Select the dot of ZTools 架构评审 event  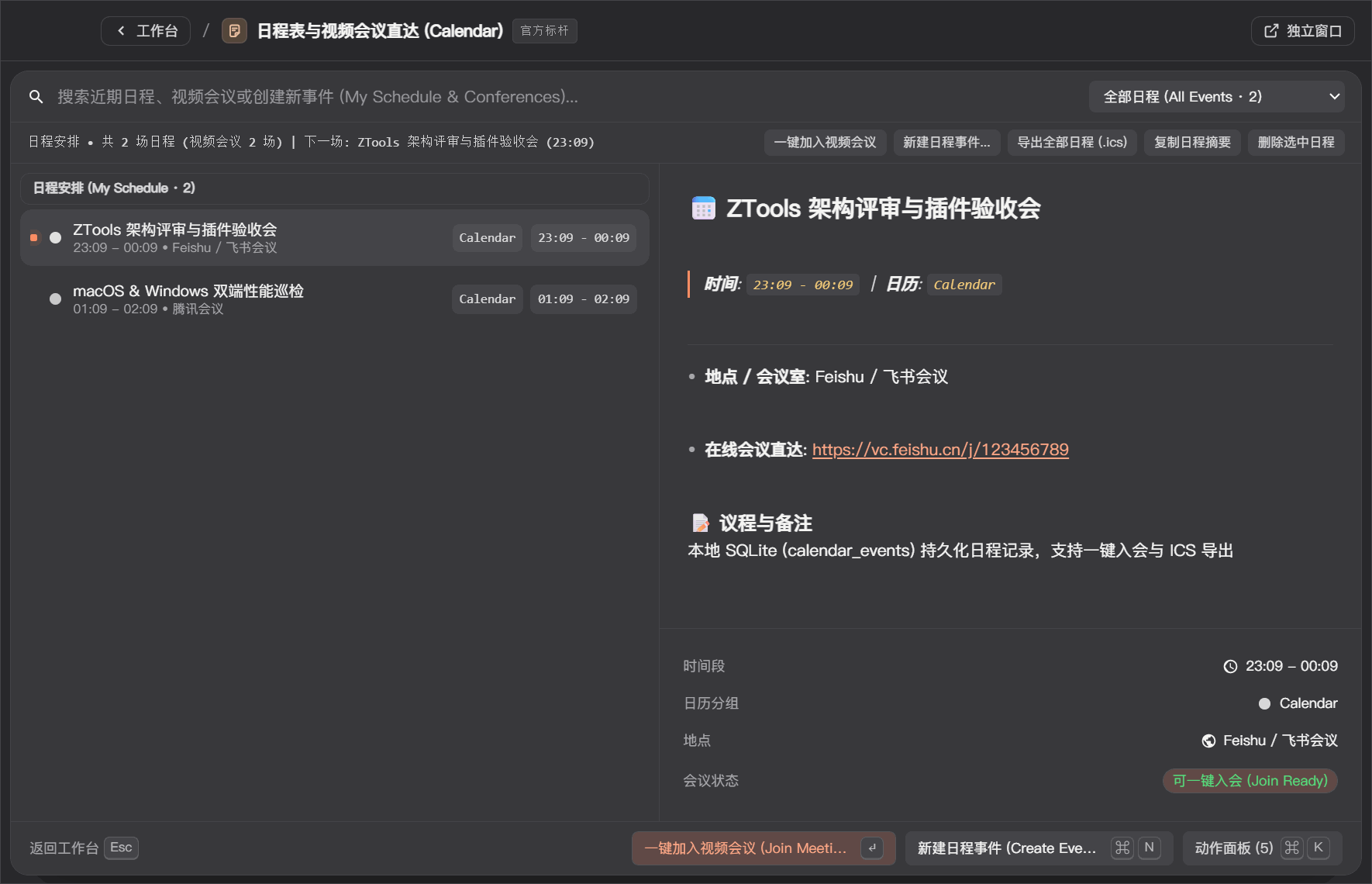(x=55, y=238)
